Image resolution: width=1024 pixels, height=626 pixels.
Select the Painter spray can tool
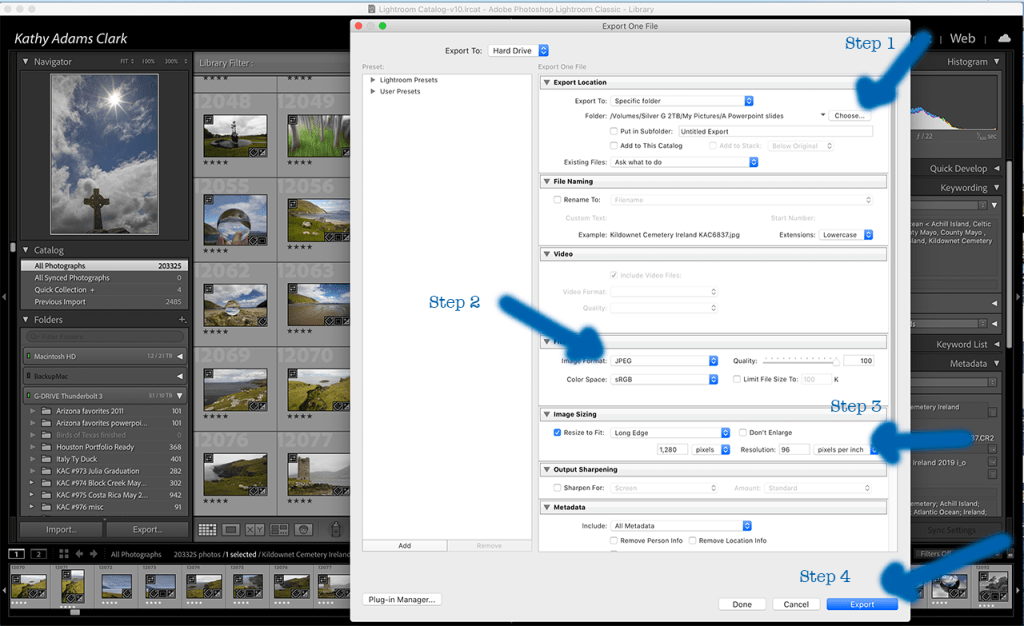[x=337, y=529]
